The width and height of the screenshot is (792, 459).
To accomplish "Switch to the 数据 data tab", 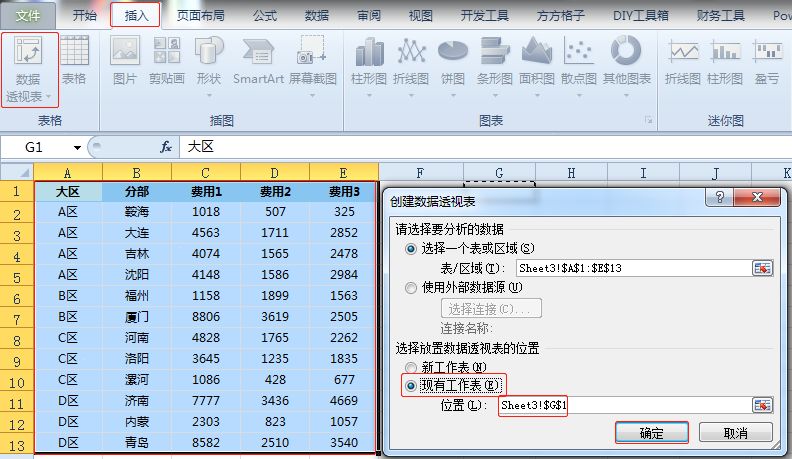I will click(317, 15).
